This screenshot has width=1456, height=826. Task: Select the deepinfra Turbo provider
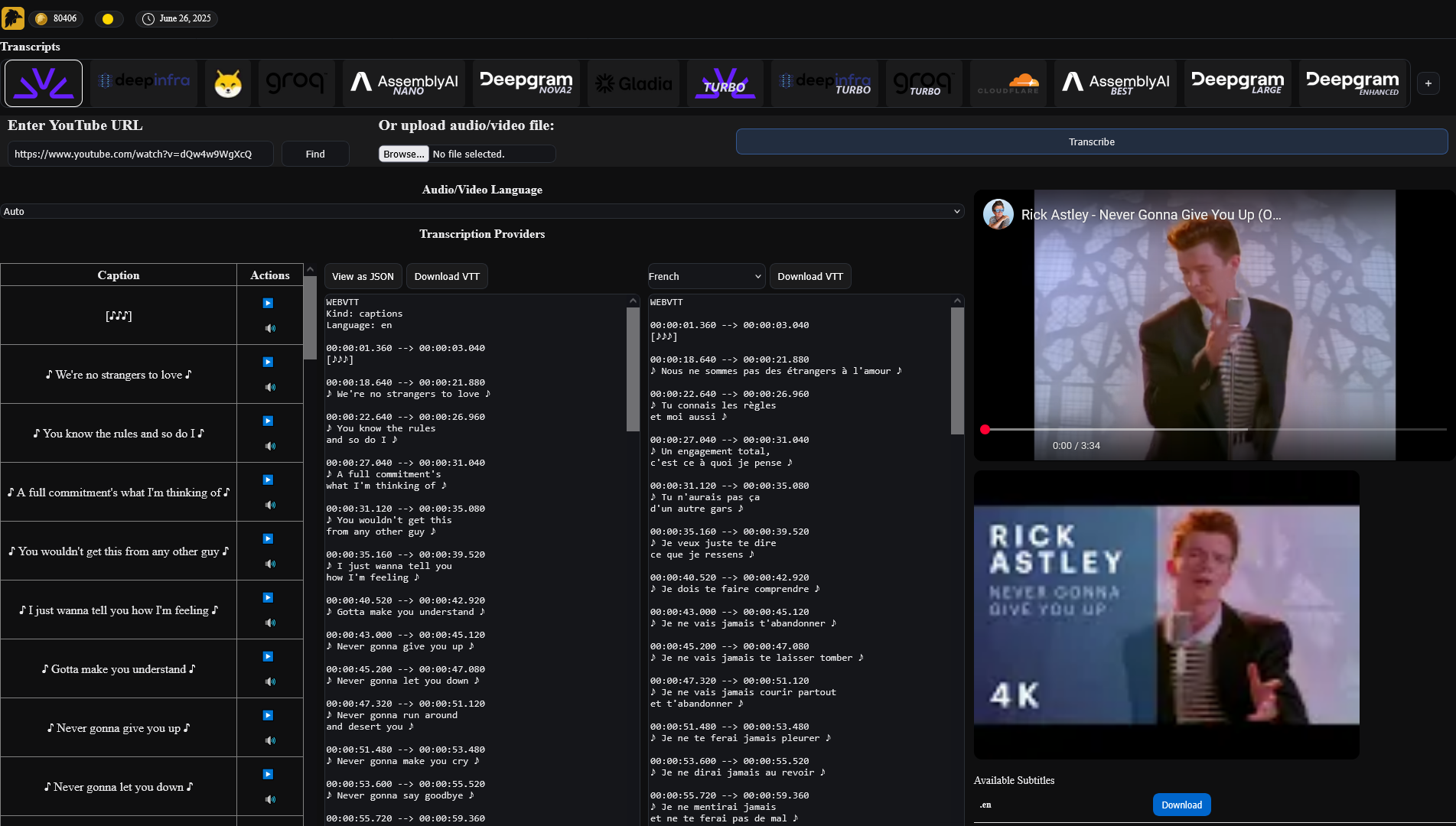(x=825, y=83)
